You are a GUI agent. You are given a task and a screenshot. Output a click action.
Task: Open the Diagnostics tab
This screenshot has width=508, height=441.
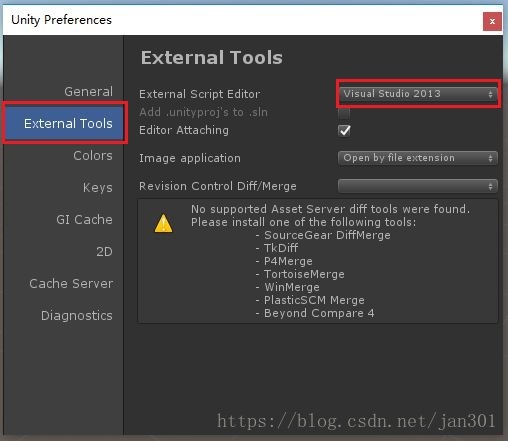pos(77,315)
